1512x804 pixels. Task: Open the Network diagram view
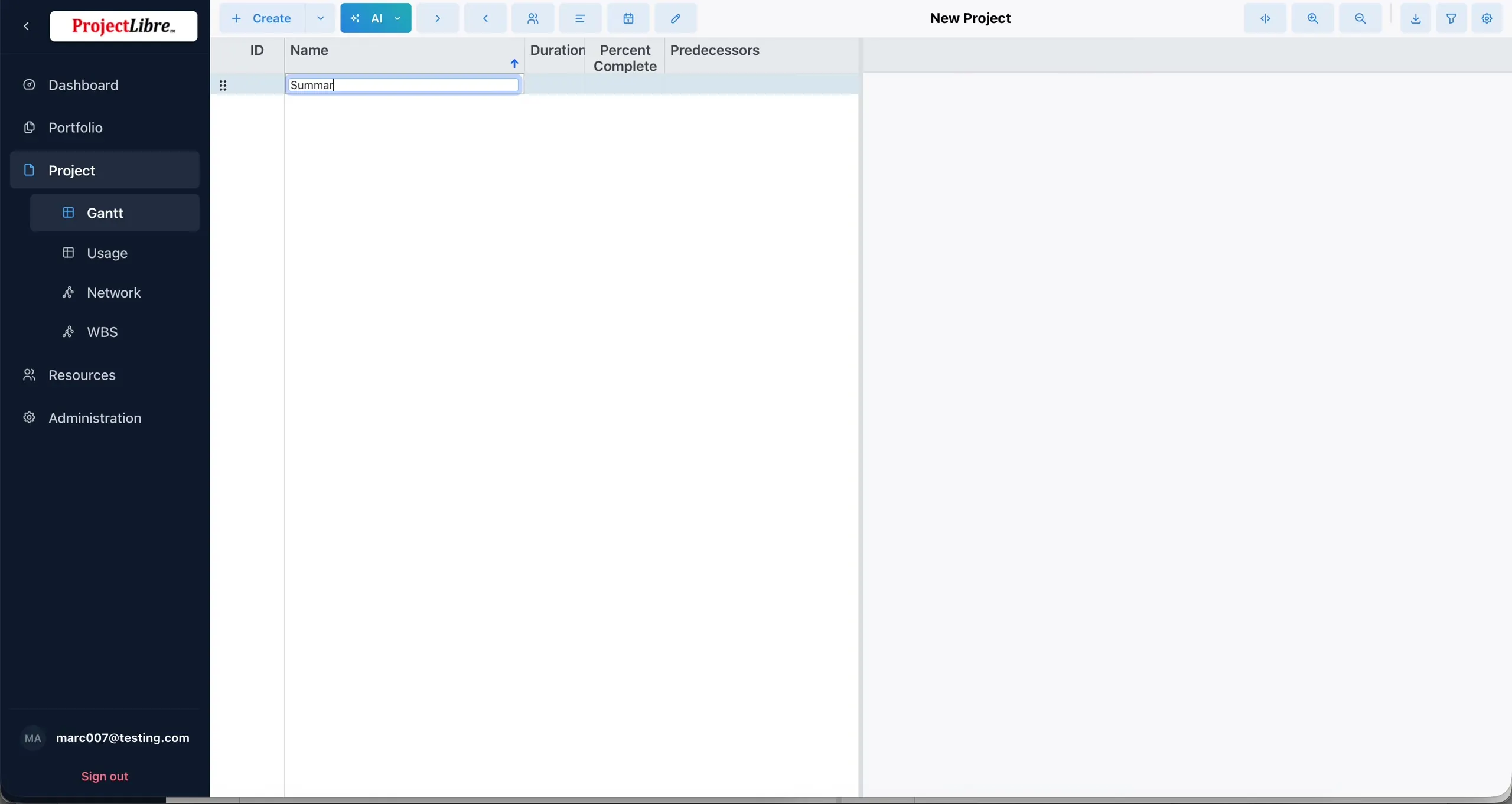[x=115, y=292]
